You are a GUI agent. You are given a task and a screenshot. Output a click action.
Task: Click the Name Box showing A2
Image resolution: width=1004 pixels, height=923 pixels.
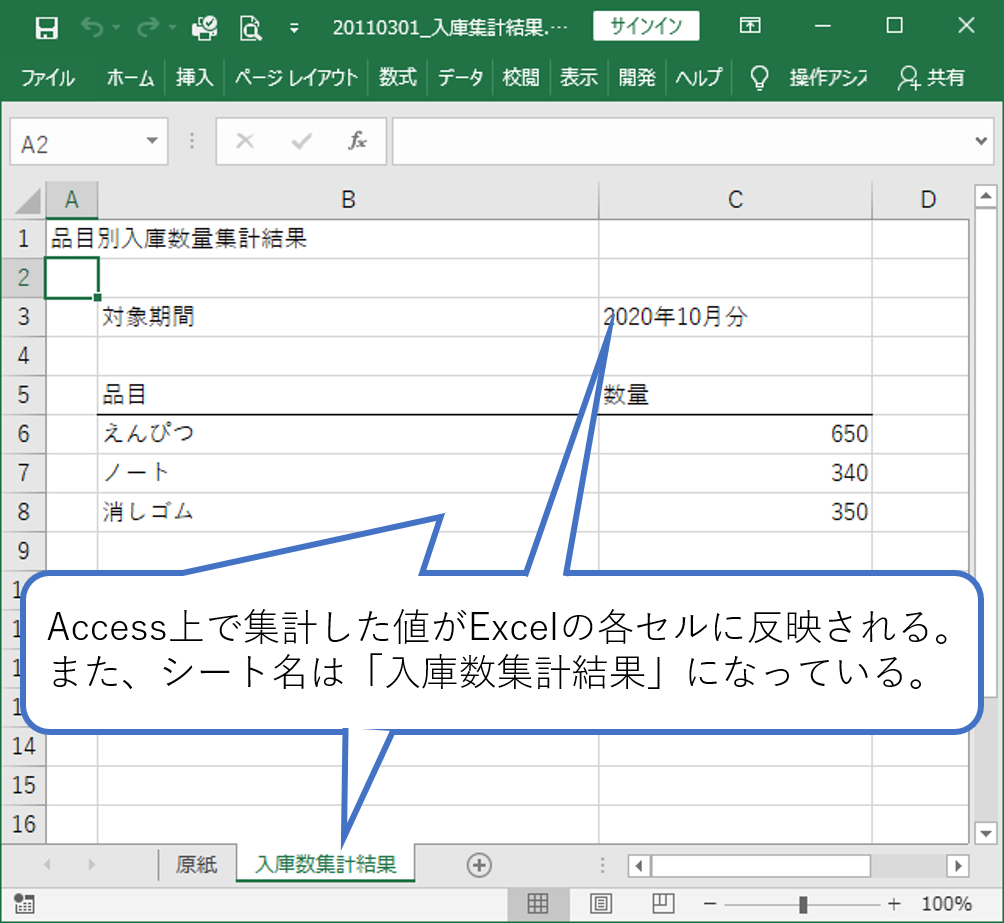(76, 142)
